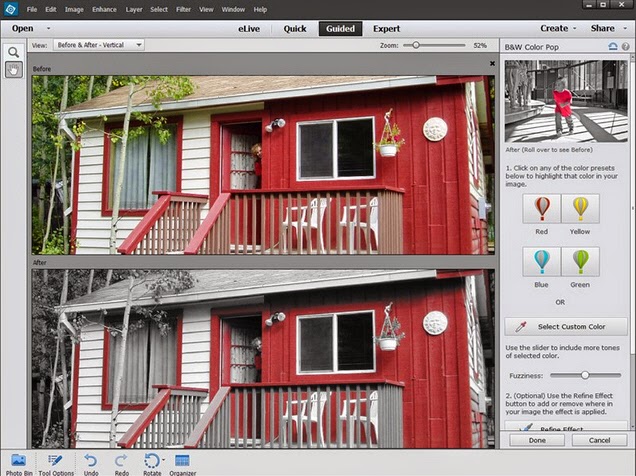Click the B&W Color Pop panel title
636x476 pixels.
tap(532, 47)
